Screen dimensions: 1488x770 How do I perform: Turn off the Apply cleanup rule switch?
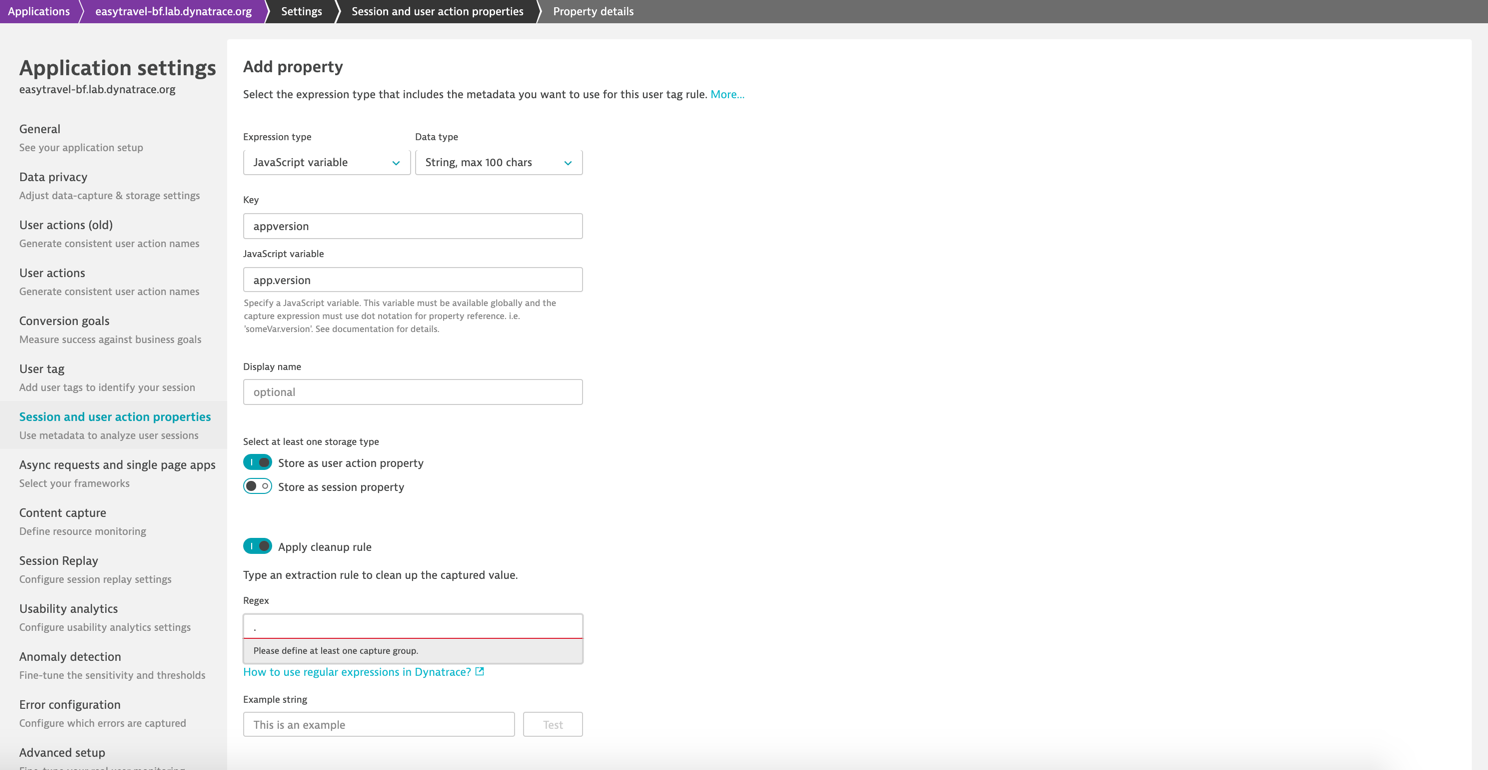pos(257,547)
